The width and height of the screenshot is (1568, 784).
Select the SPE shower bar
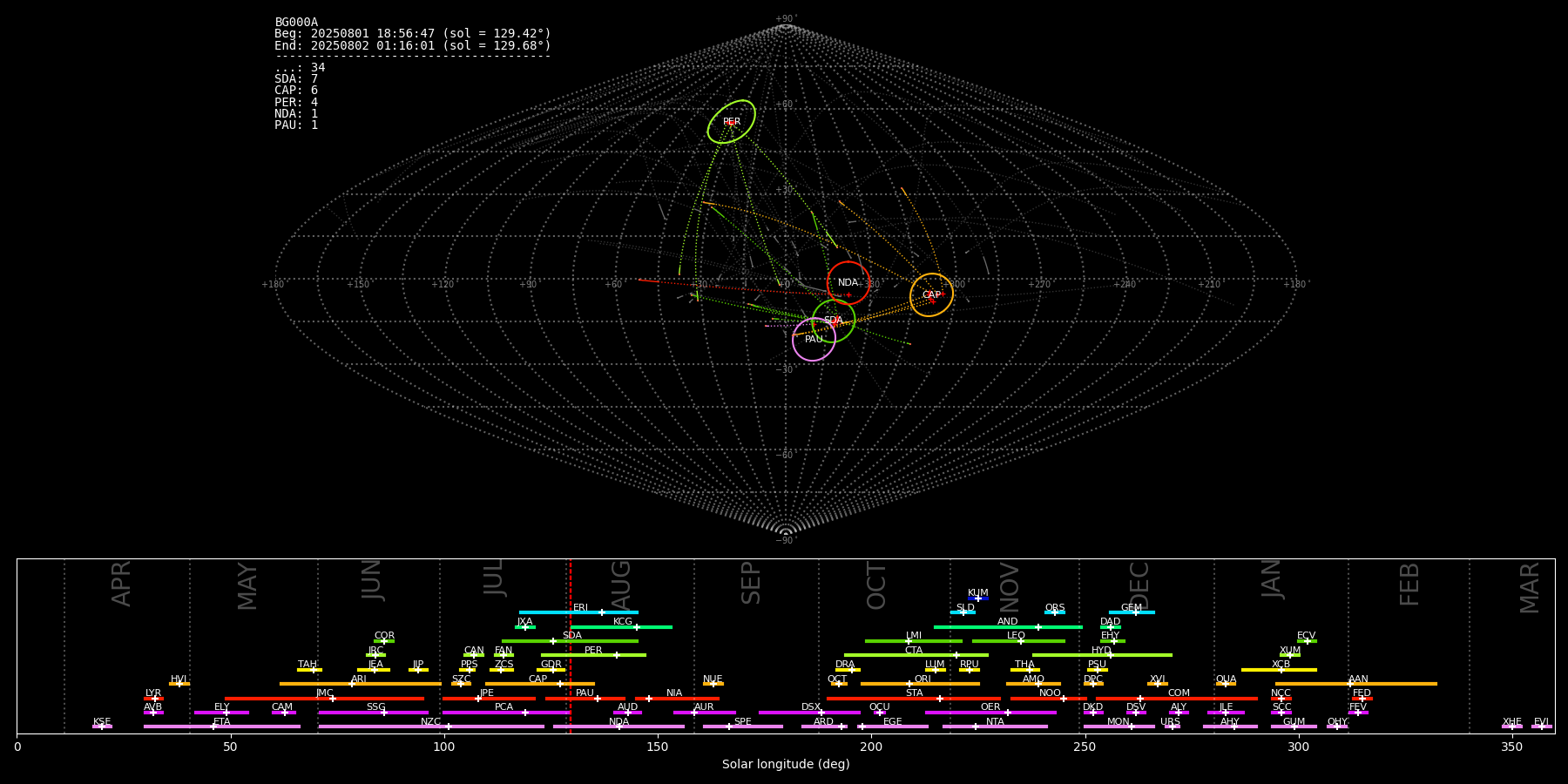(x=743, y=727)
